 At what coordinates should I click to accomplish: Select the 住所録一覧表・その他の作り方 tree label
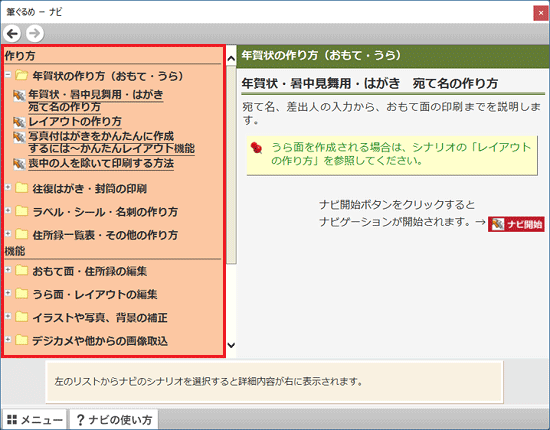coord(105,235)
